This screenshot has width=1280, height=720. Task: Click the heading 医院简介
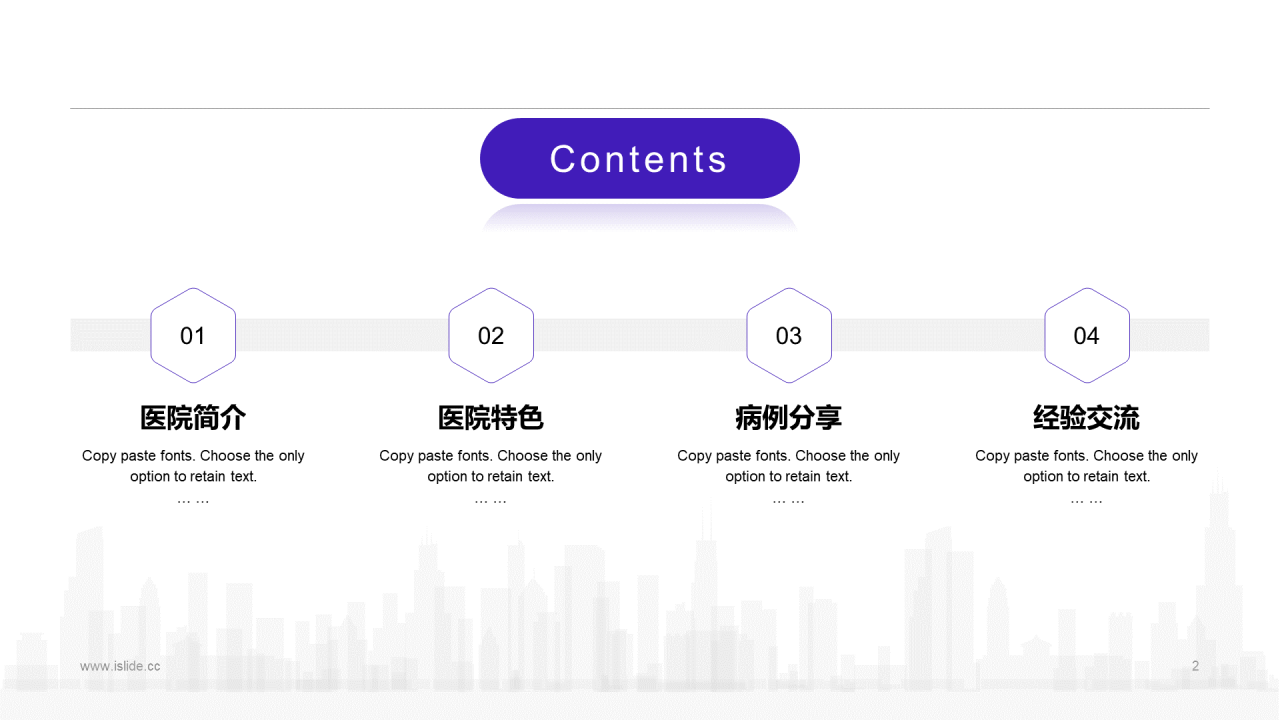pos(193,418)
